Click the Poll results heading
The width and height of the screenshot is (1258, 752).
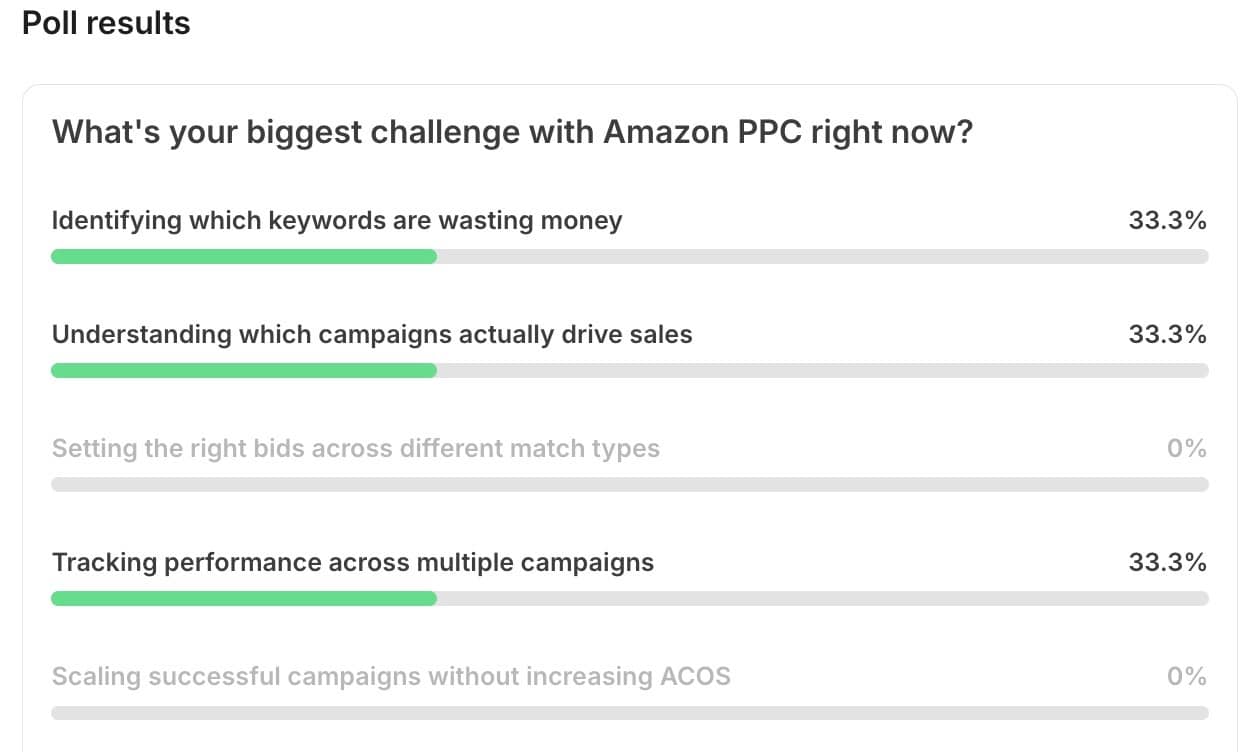106,23
